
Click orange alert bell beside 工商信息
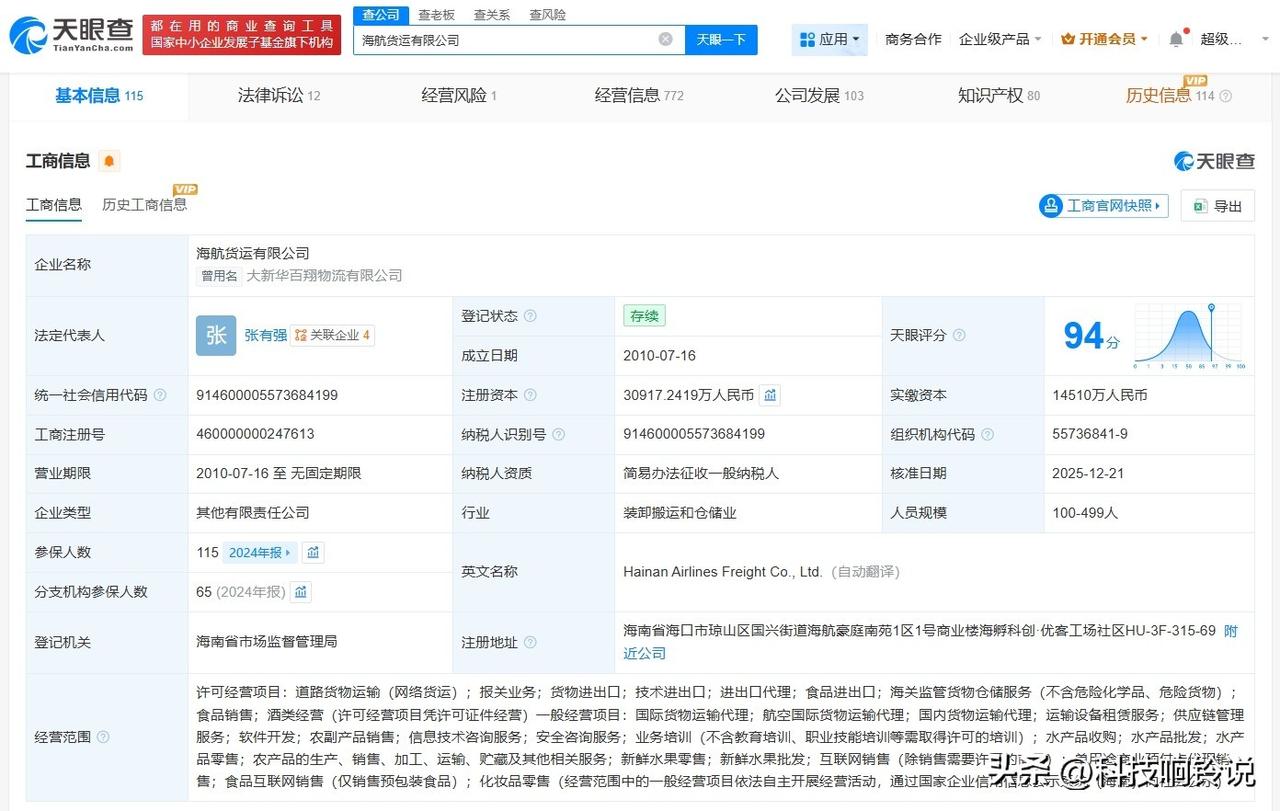click(x=109, y=161)
